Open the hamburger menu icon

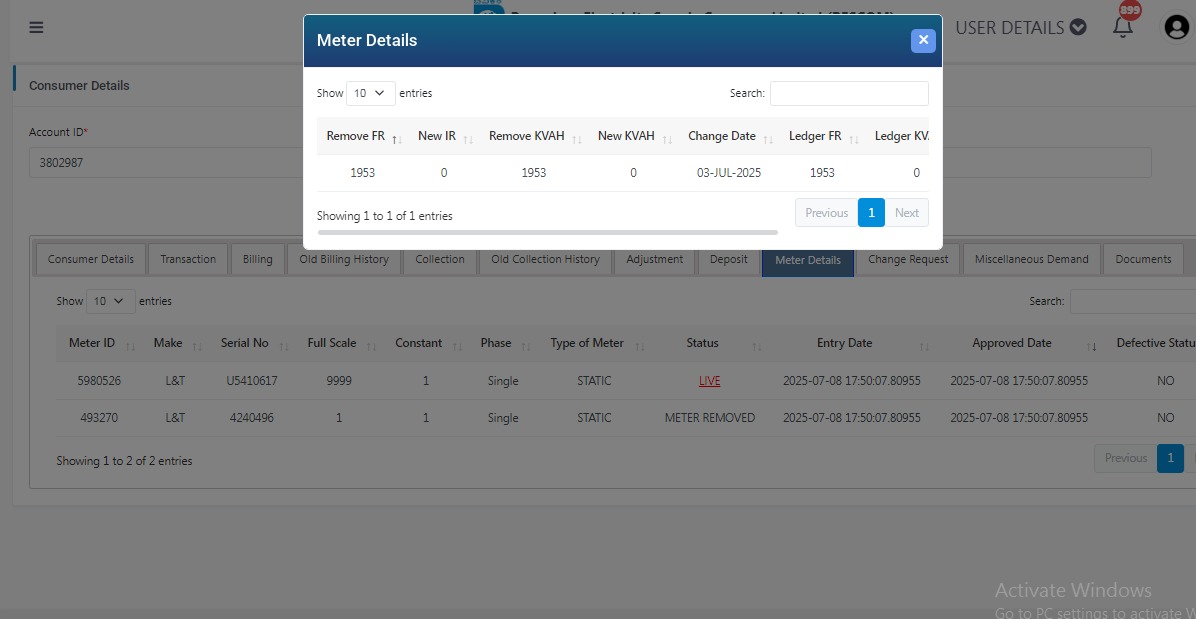[36, 27]
